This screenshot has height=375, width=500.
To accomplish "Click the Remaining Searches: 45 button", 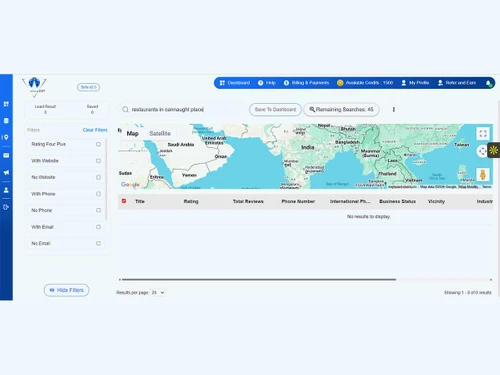I will pos(341,110).
